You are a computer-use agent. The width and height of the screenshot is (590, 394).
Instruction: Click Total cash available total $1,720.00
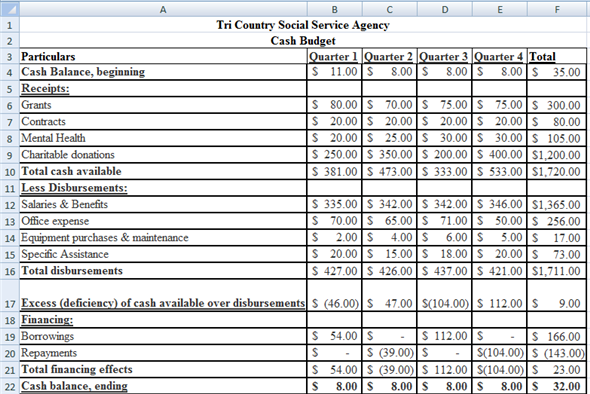(x=557, y=171)
